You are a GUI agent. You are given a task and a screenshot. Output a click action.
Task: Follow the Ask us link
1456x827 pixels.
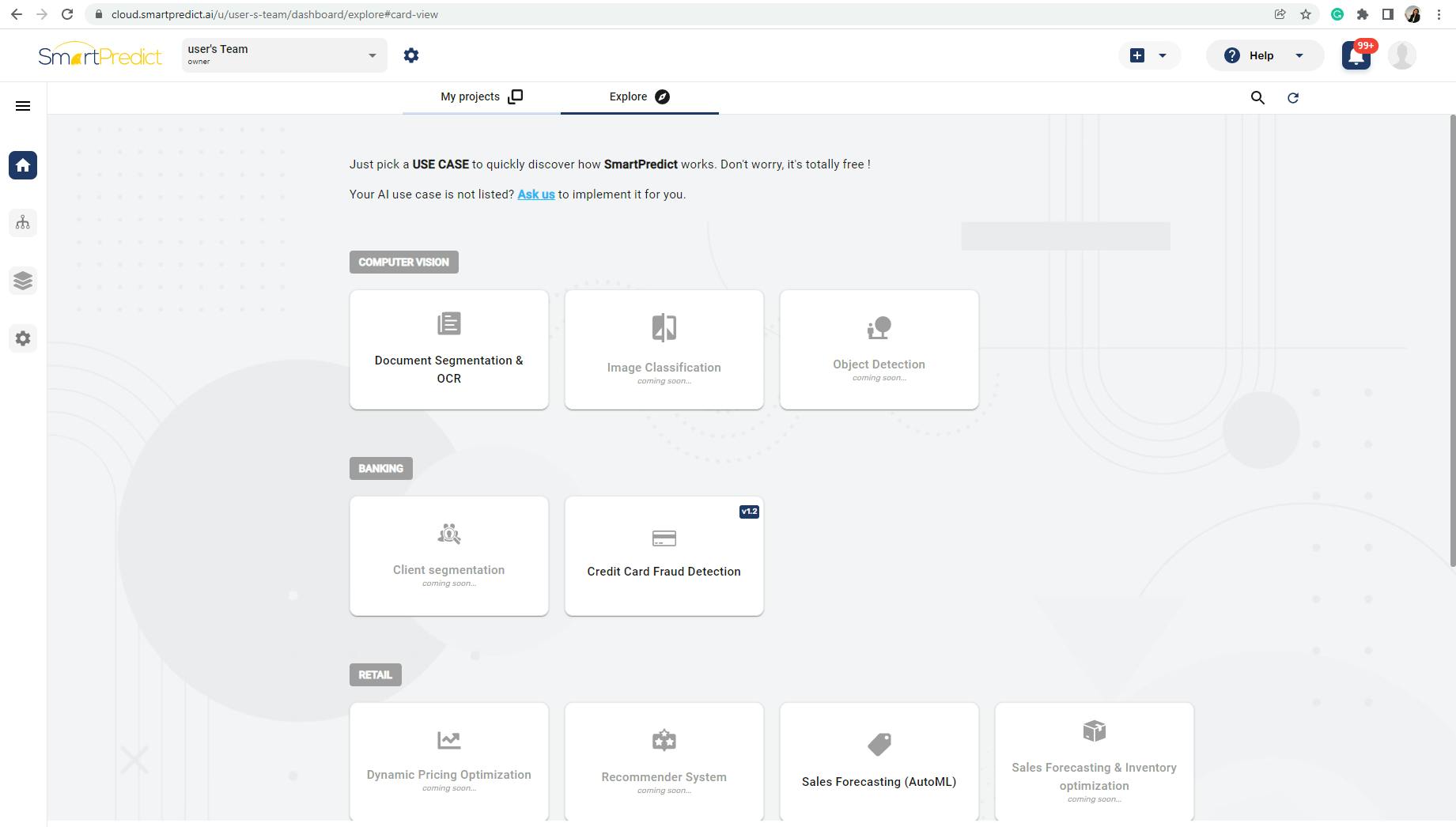536,194
